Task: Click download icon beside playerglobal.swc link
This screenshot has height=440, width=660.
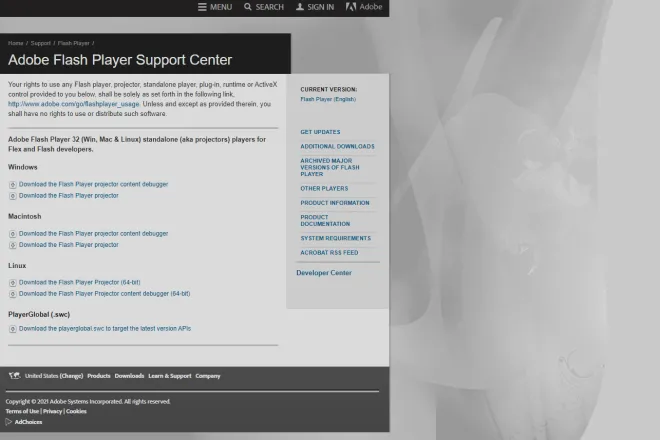Action: 13,329
